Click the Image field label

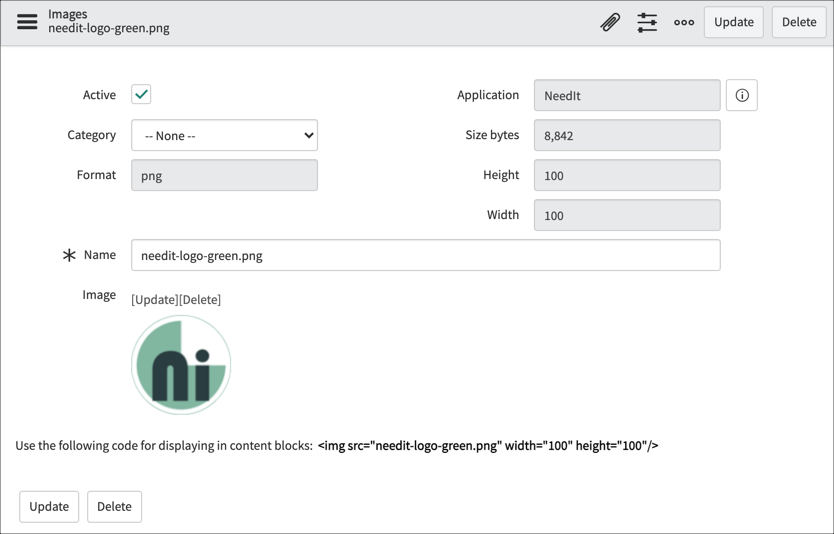(x=99, y=295)
